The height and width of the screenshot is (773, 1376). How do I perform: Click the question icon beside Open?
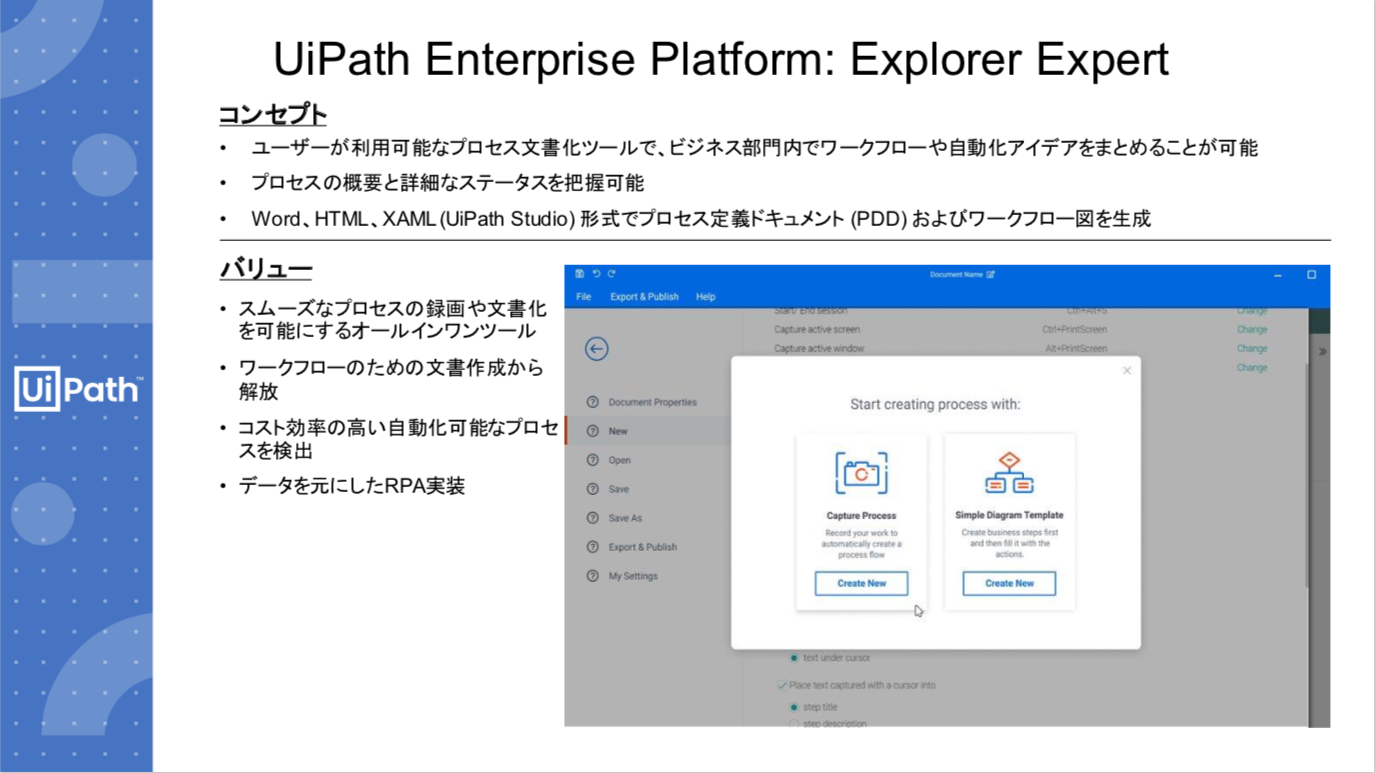[x=593, y=460]
